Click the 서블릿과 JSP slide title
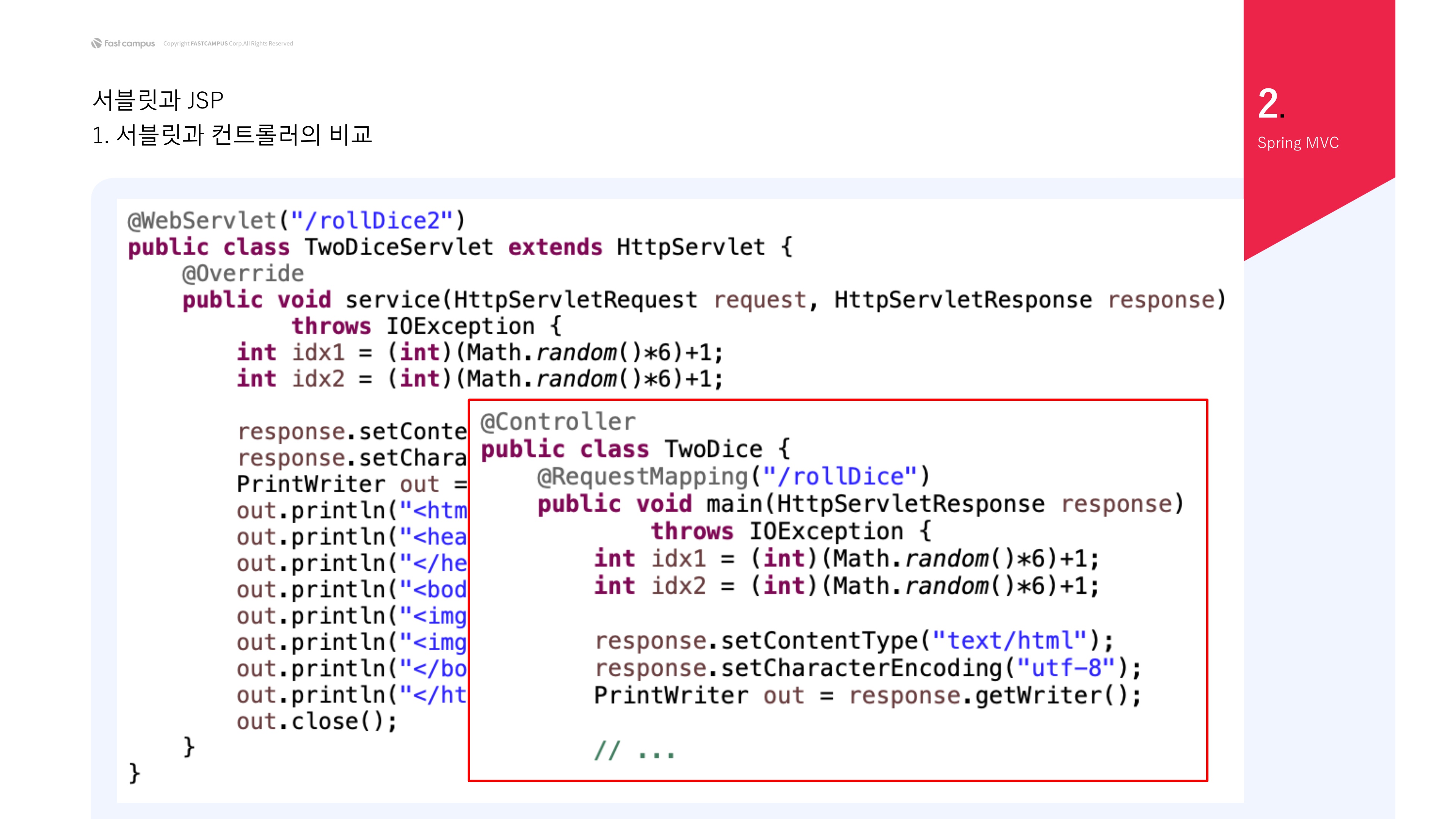Image resolution: width=1456 pixels, height=819 pixels. 158,100
